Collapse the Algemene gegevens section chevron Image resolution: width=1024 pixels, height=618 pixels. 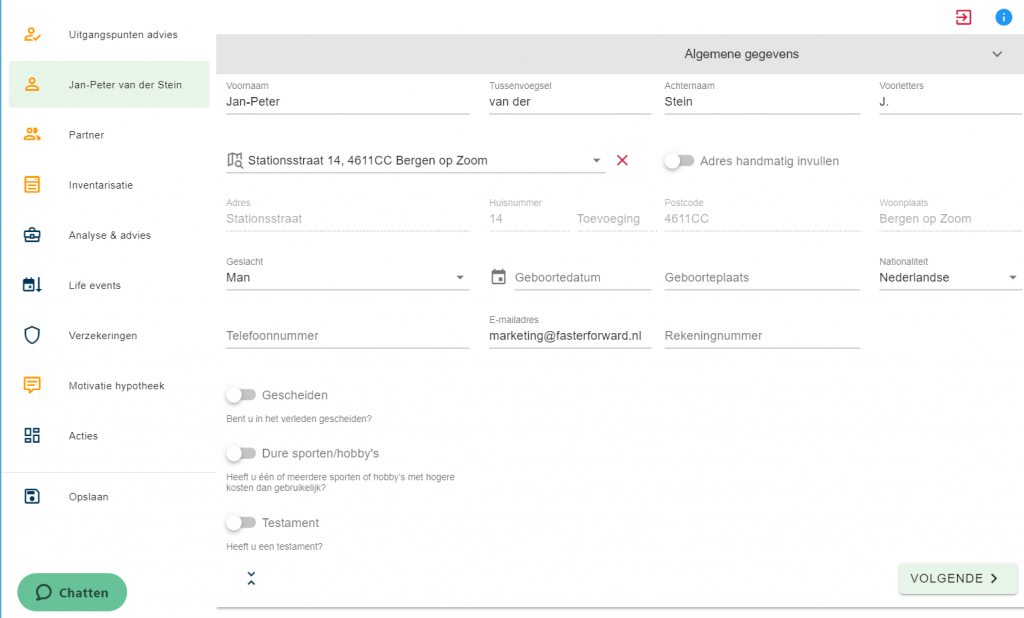point(997,54)
